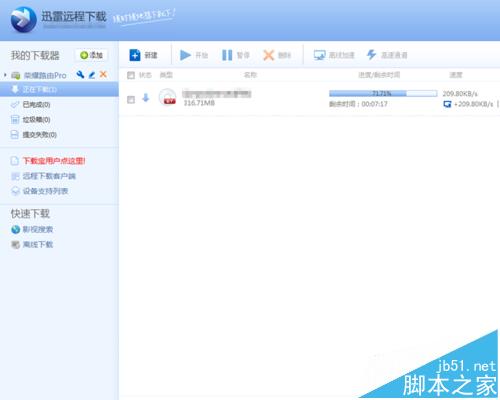
Task: Expand the 荣耀路由Pro device tree arrow
Action: point(5,75)
